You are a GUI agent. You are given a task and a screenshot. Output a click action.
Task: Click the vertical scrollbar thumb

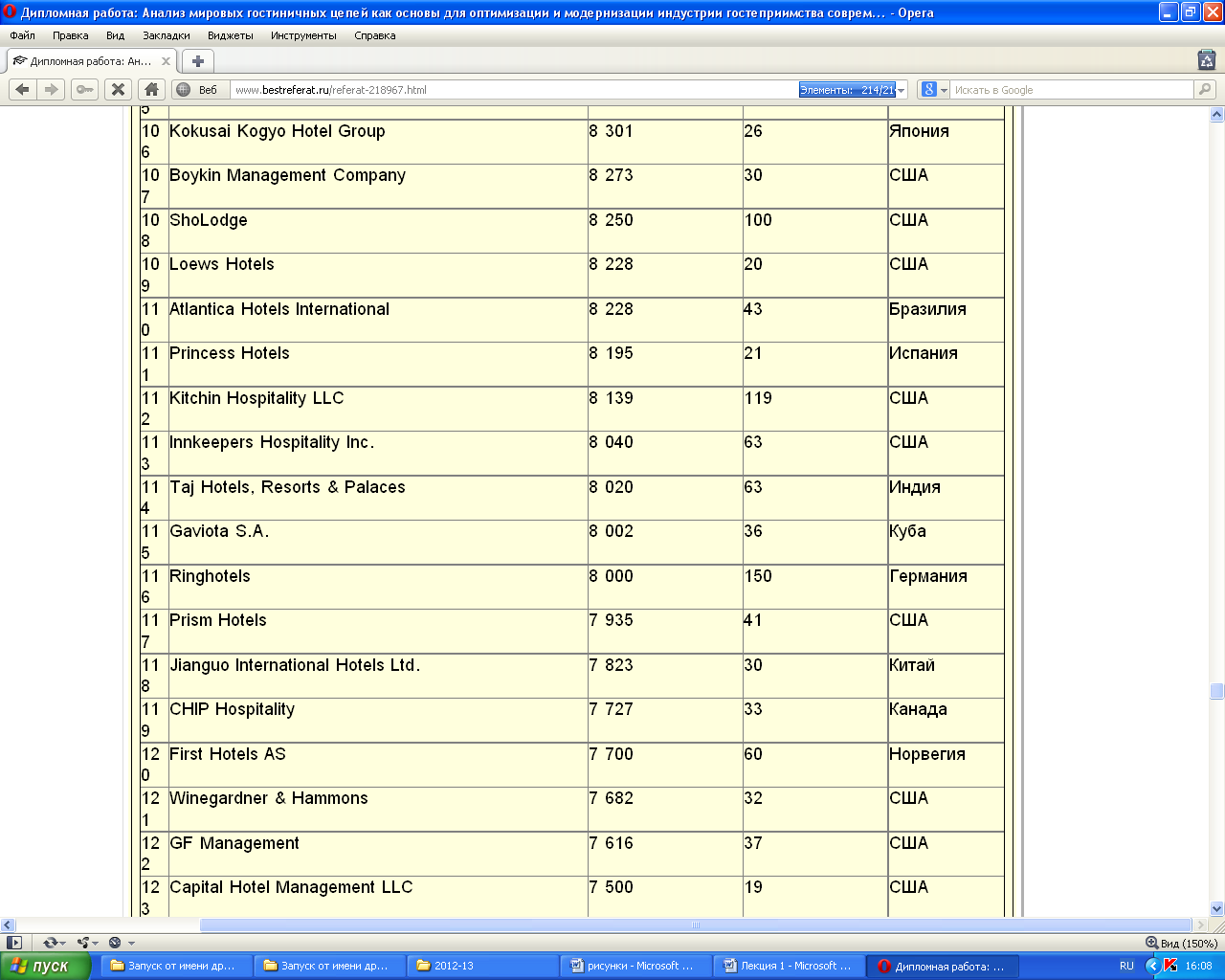click(x=1216, y=691)
